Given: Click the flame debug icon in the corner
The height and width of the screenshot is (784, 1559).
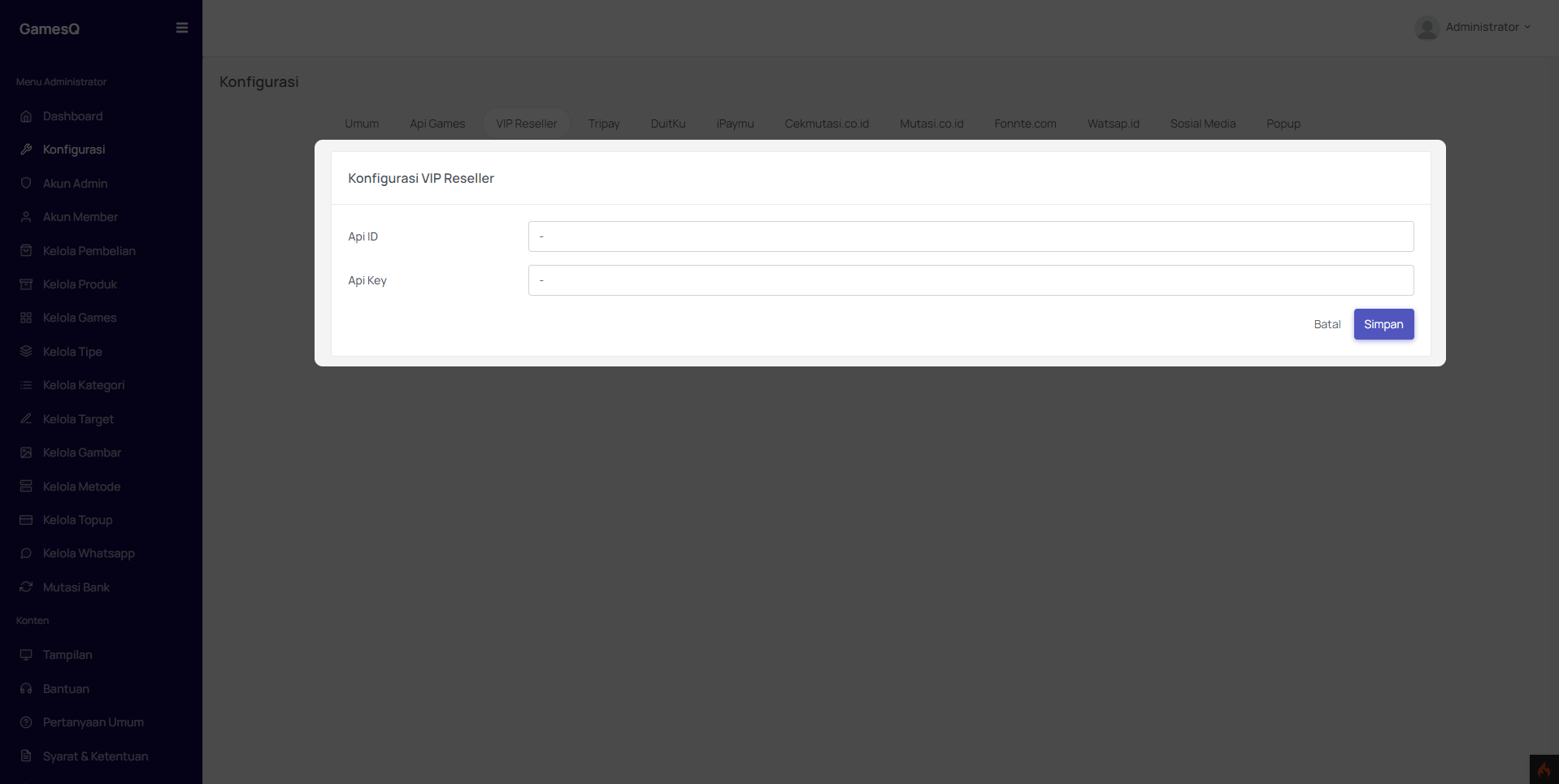Looking at the screenshot, I should click(1544, 769).
